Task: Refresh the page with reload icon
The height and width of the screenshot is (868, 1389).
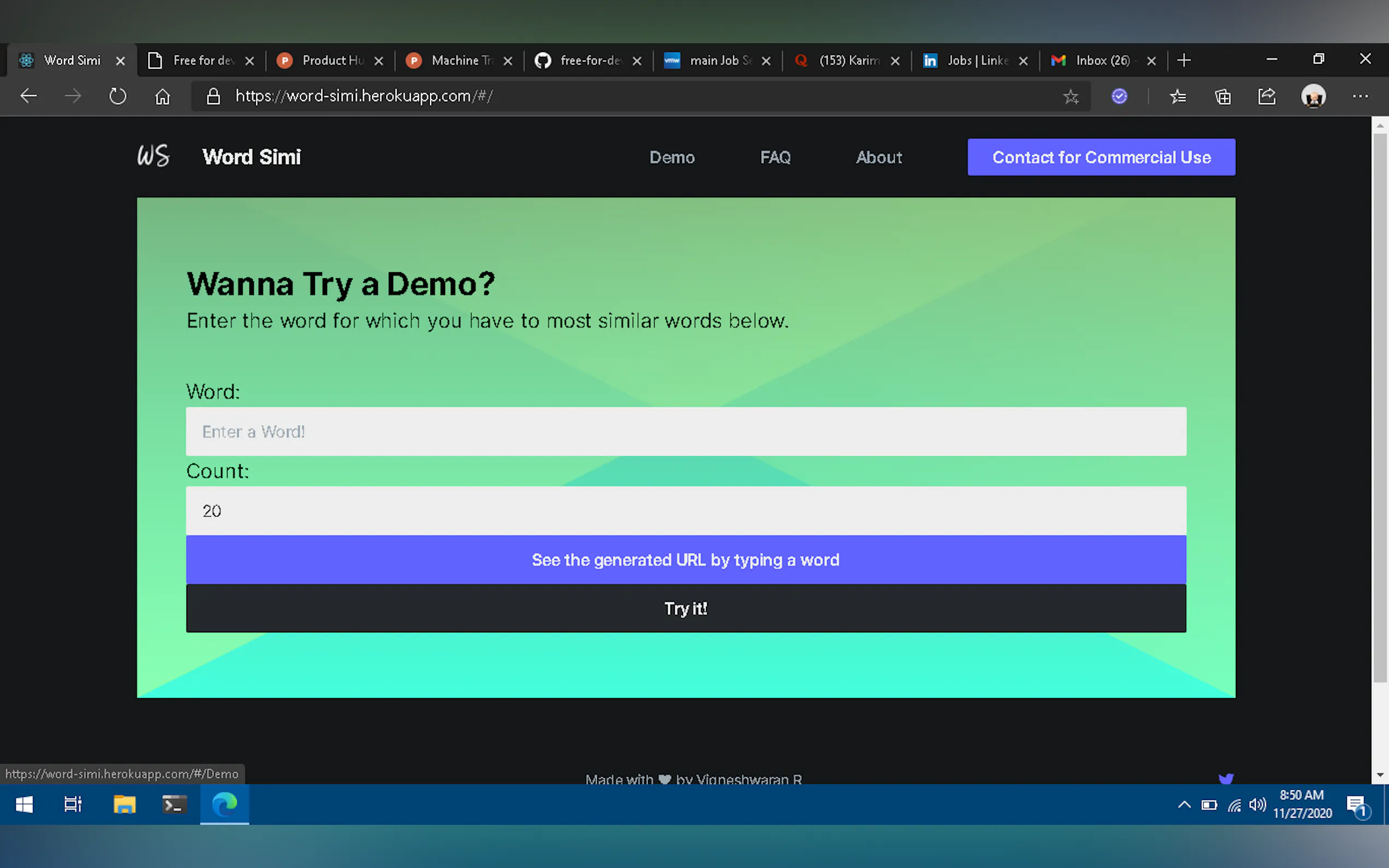Action: (x=118, y=96)
